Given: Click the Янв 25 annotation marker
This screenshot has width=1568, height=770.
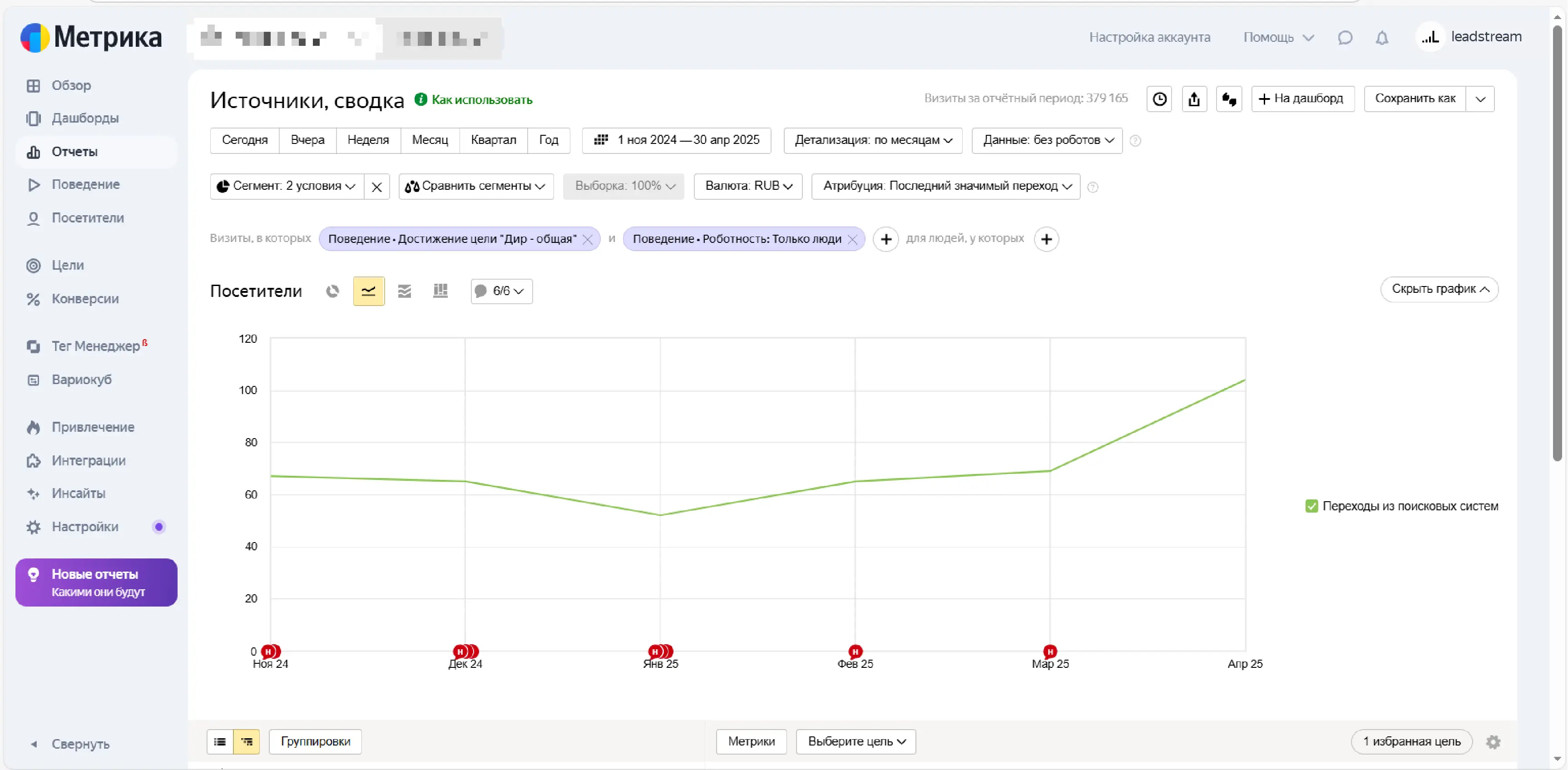Looking at the screenshot, I should click(x=656, y=652).
